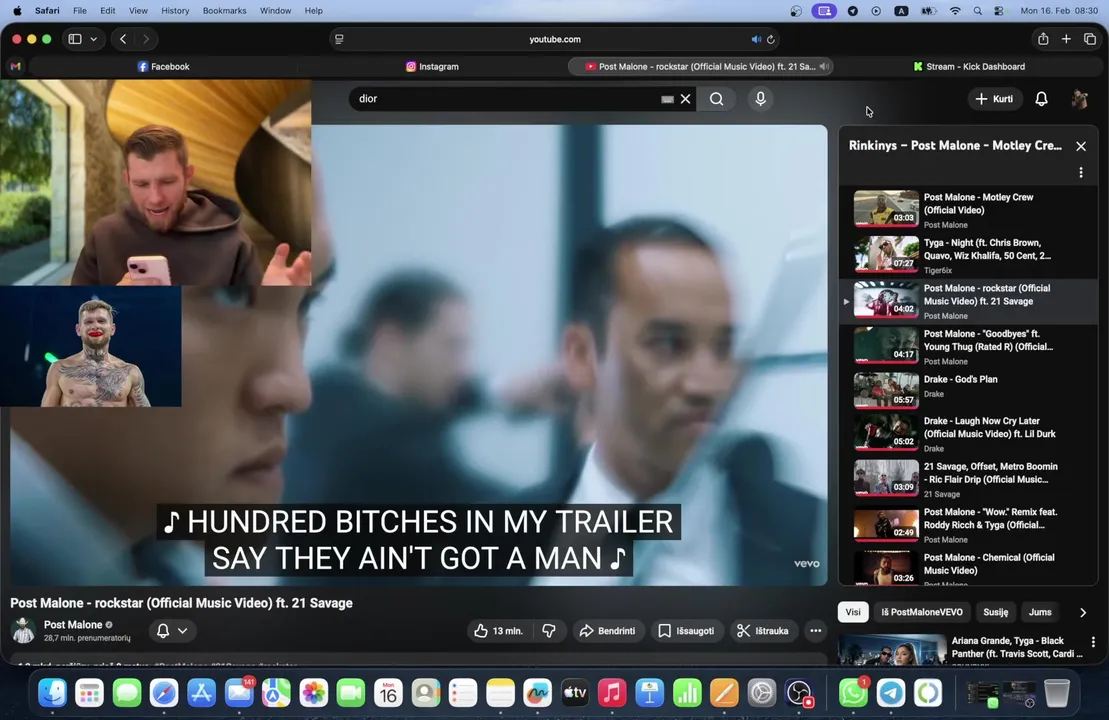Switch to the Instagram tab

pos(432,66)
